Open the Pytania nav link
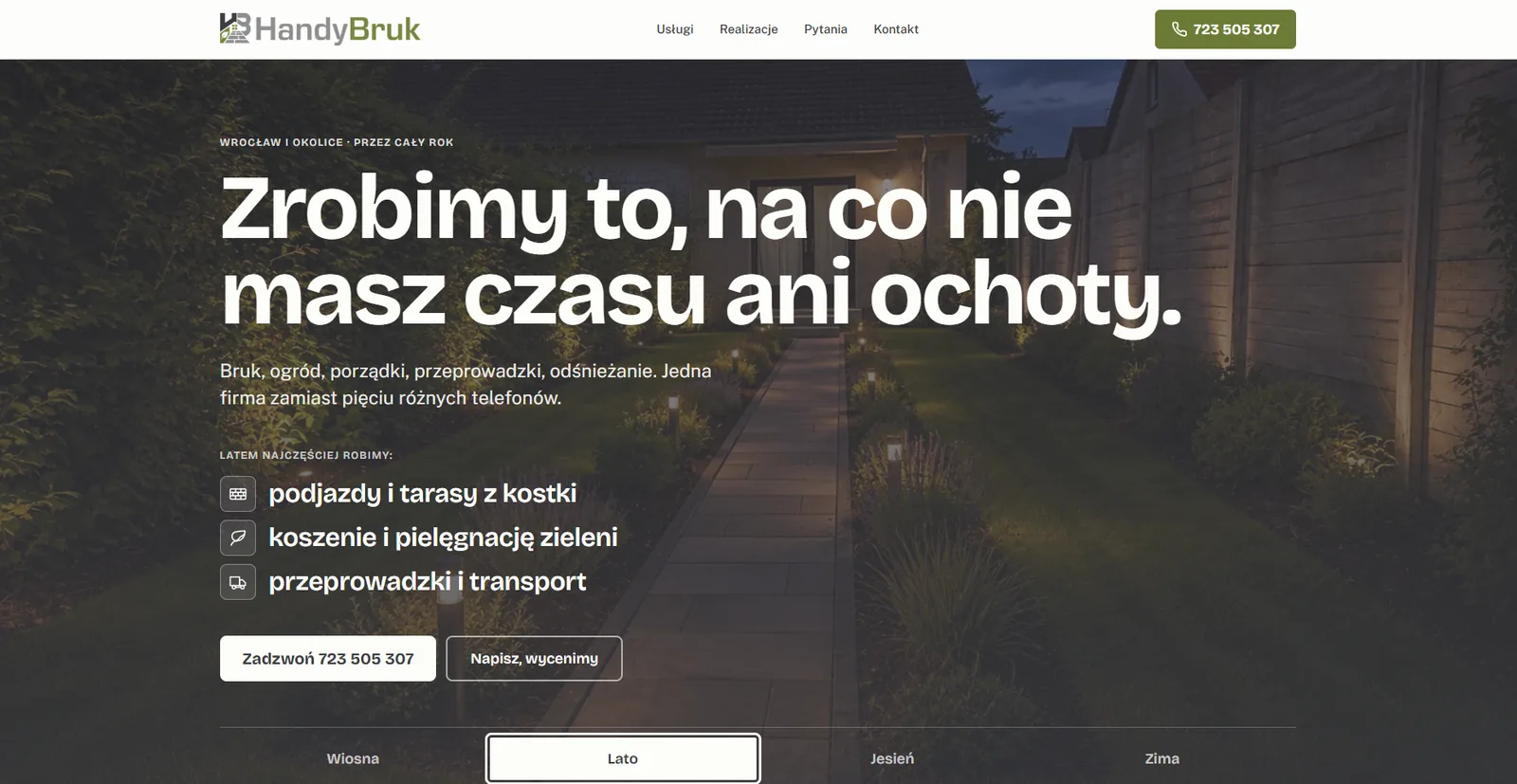Screen dimensions: 1517x784 pyautogui.click(x=826, y=29)
